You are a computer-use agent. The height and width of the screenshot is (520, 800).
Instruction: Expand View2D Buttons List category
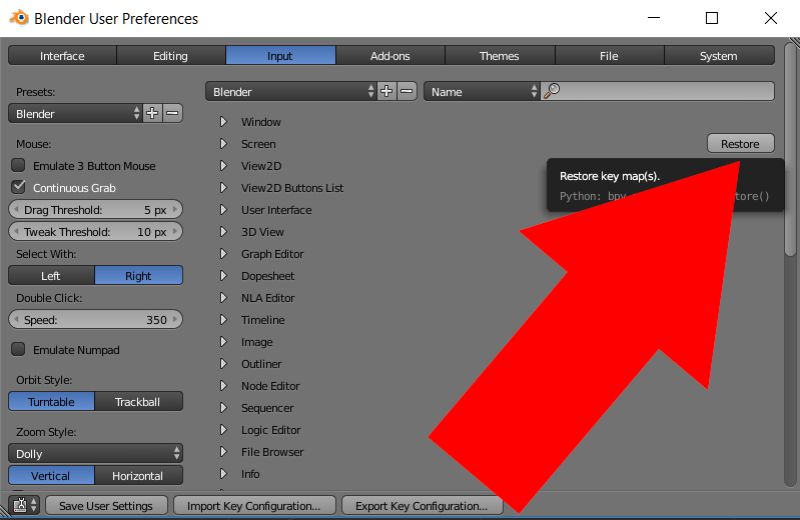click(x=223, y=187)
